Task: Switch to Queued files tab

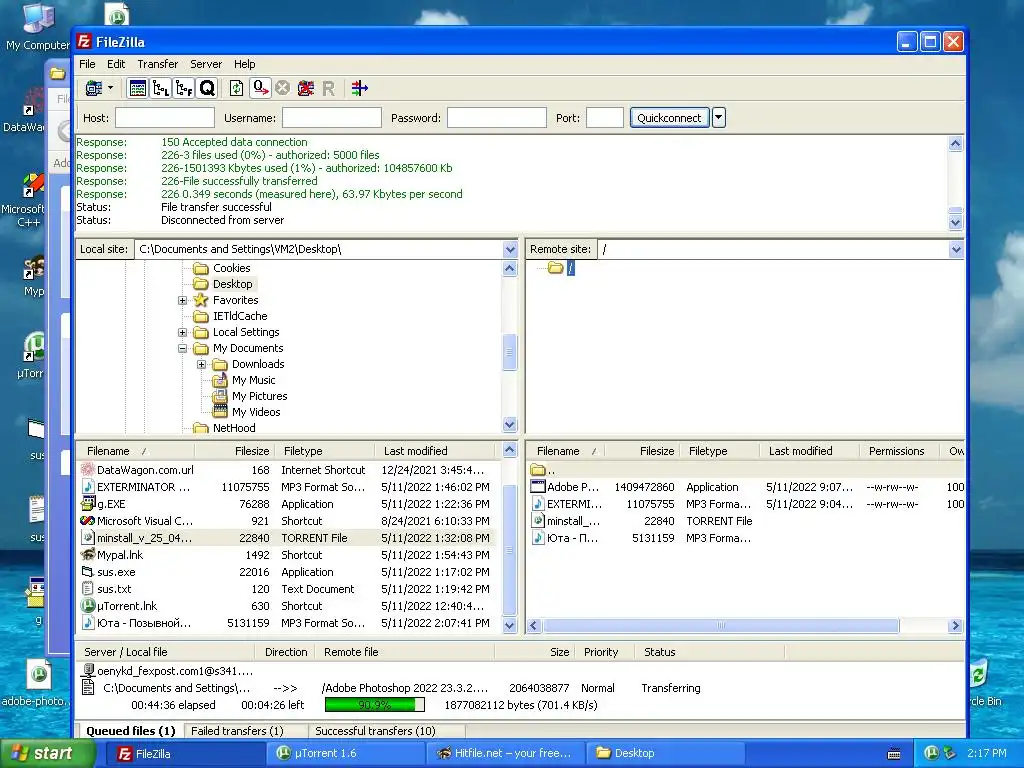Action: click(131, 731)
